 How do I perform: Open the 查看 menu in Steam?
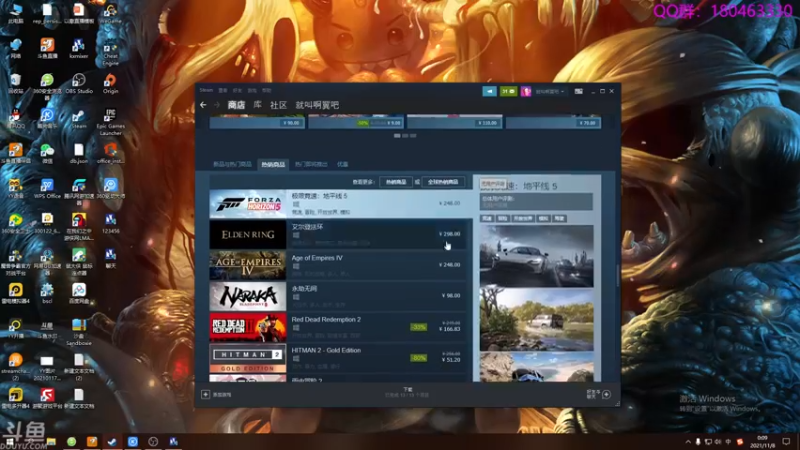(223, 90)
